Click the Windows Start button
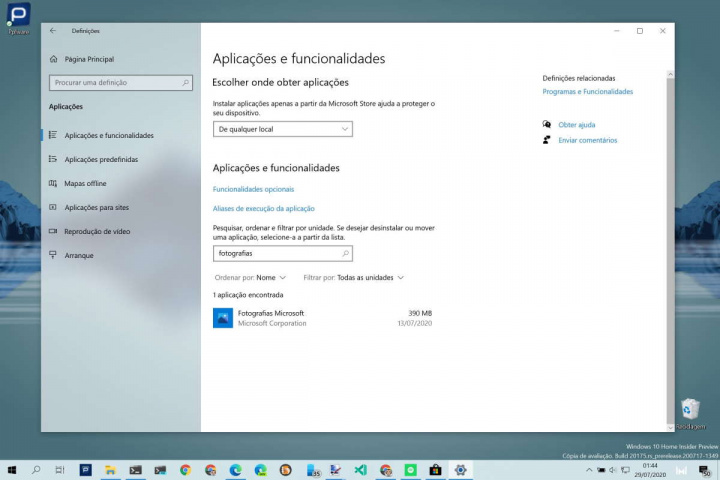 point(12,469)
